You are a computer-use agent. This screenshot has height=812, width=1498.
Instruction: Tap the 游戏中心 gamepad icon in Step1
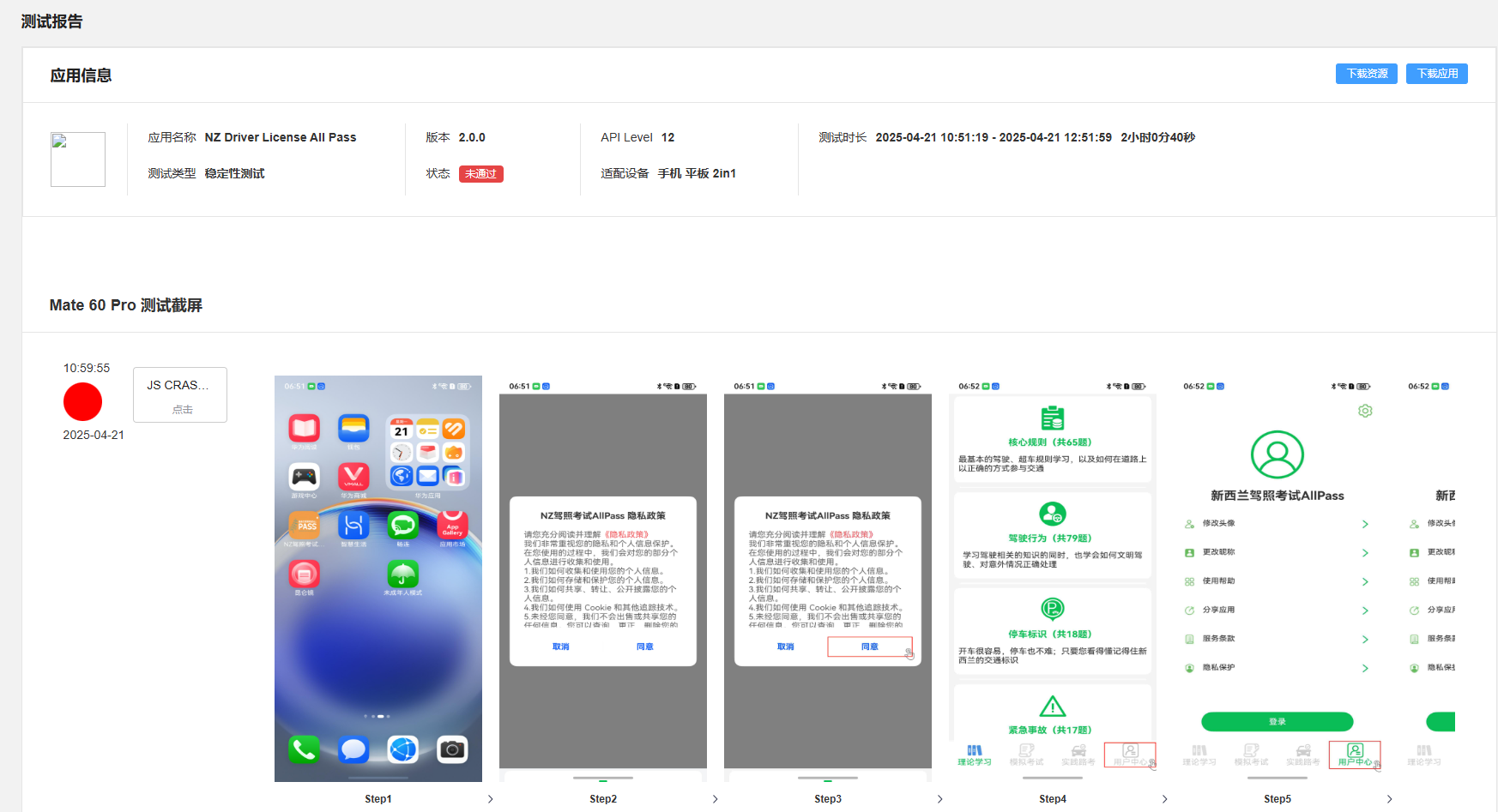pos(304,477)
